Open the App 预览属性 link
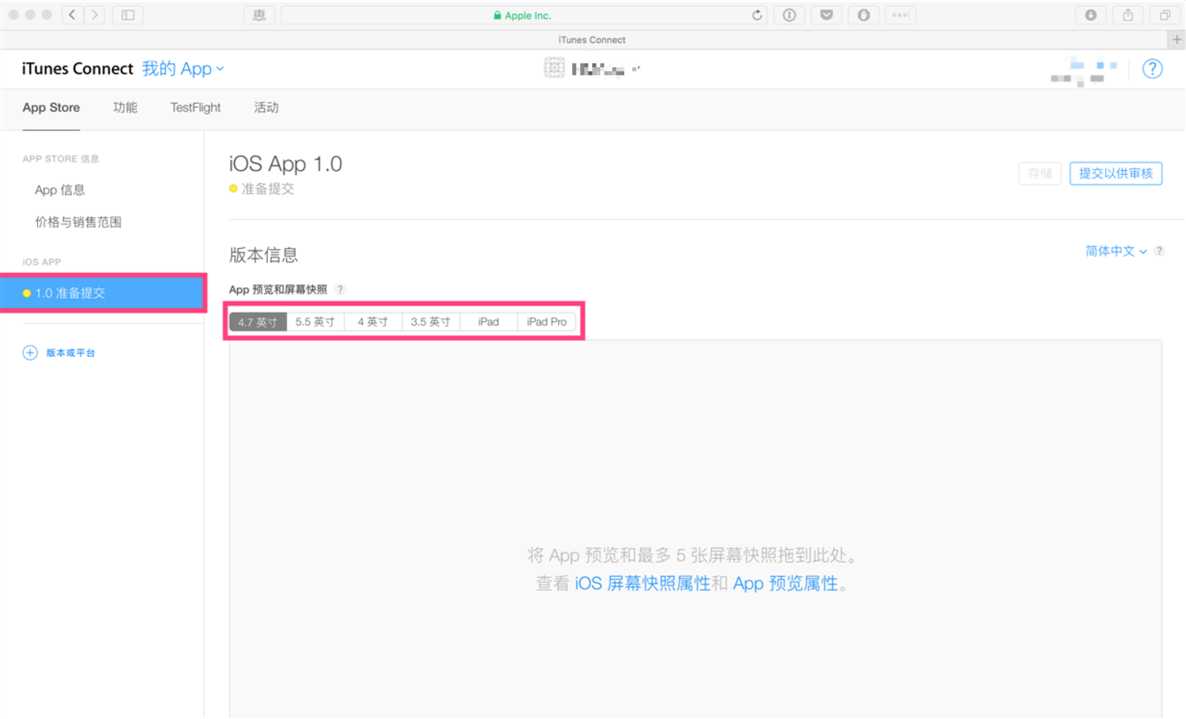This screenshot has width=1186, height=719. [x=785, y=584]
